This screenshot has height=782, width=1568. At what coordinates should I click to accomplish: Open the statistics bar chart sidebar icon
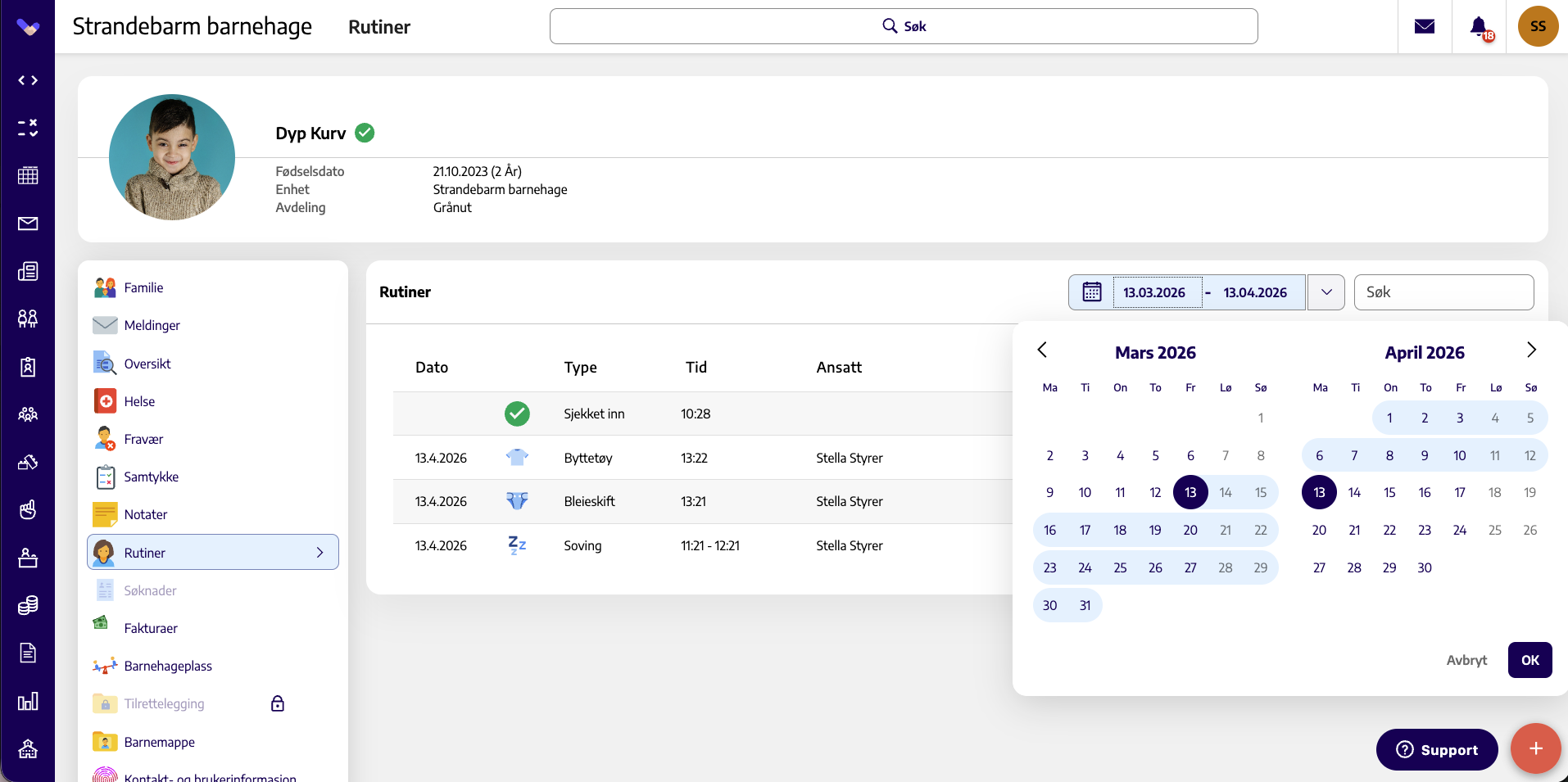[28, 701]
